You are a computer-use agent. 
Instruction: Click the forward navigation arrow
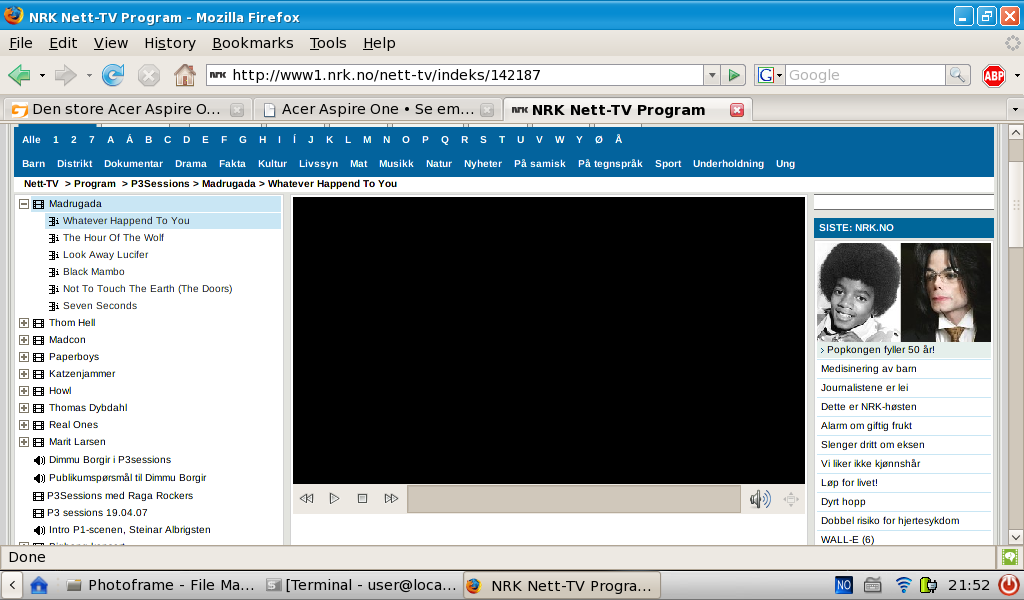[x=65, y=75]
